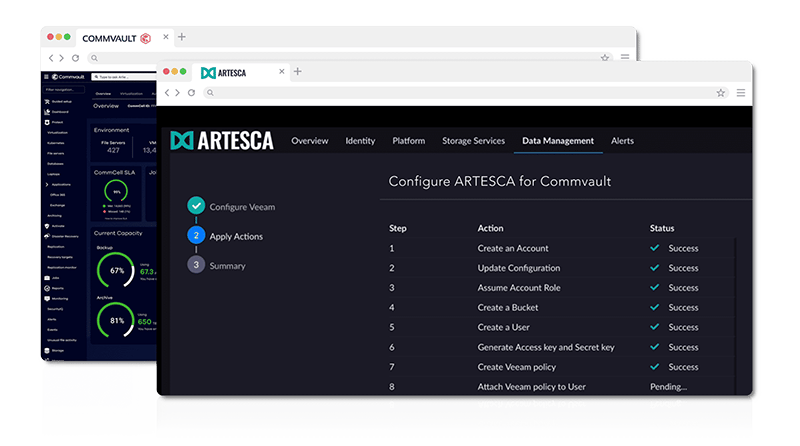Open Jobs in Commvault sidebar
Screen dimensions: 800x446
[52, 278]
